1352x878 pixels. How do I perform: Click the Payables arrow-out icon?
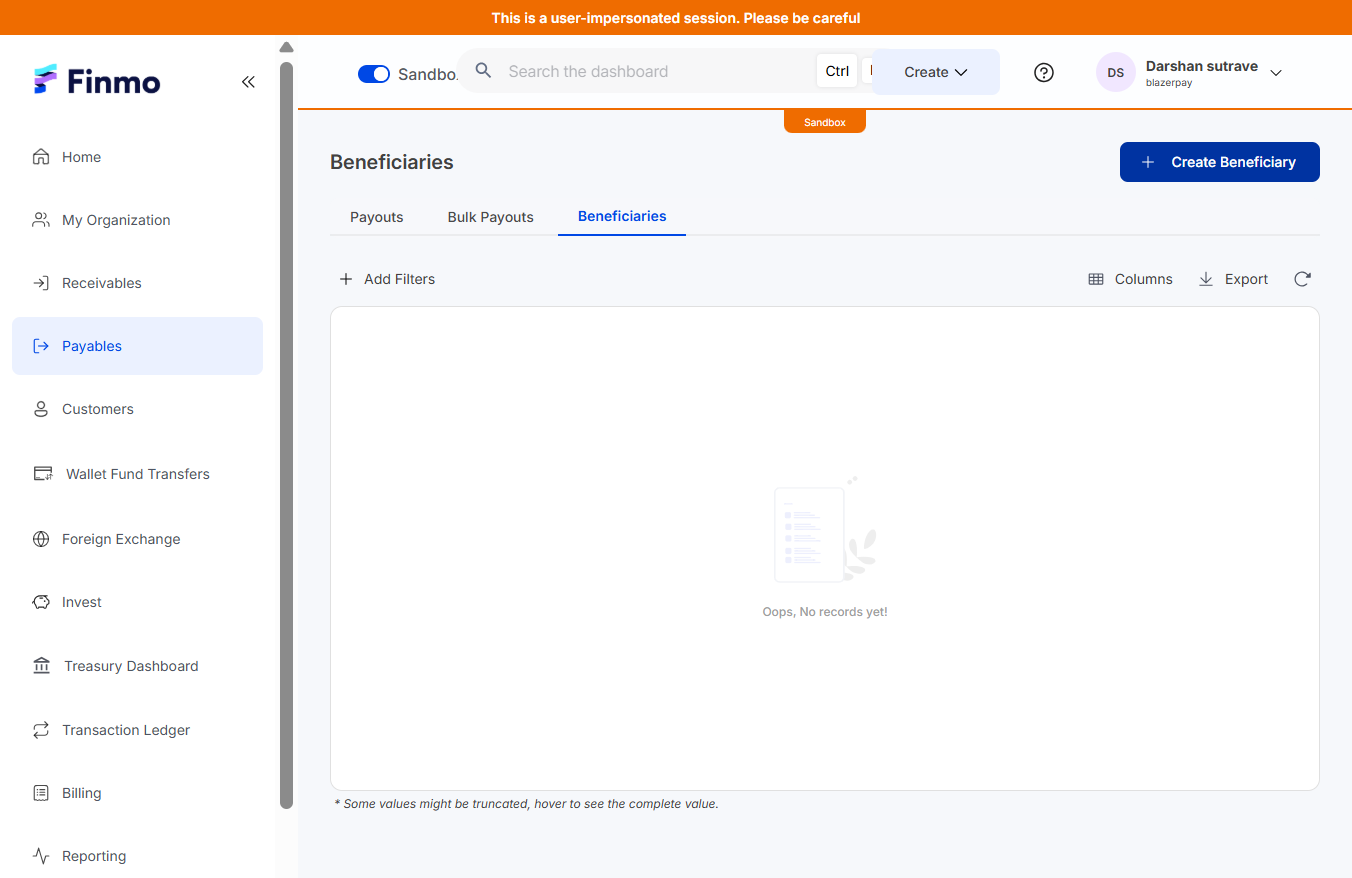pos(41,346)
